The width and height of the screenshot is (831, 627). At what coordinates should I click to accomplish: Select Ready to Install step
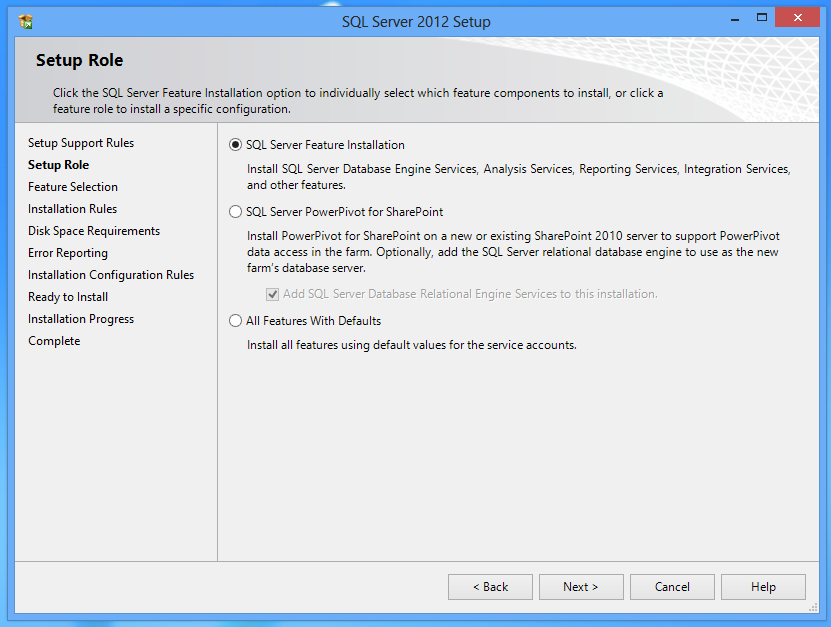(x=68, y=297)
